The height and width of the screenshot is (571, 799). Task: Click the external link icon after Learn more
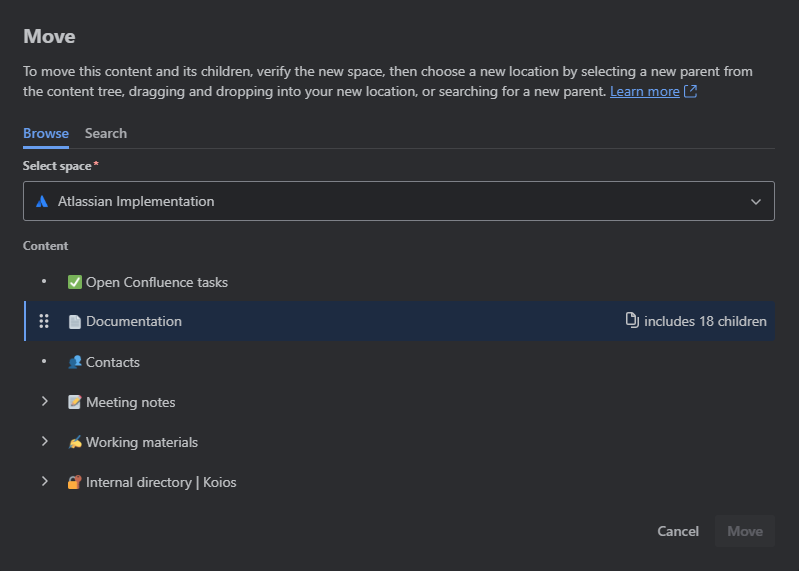pos(690,91)
